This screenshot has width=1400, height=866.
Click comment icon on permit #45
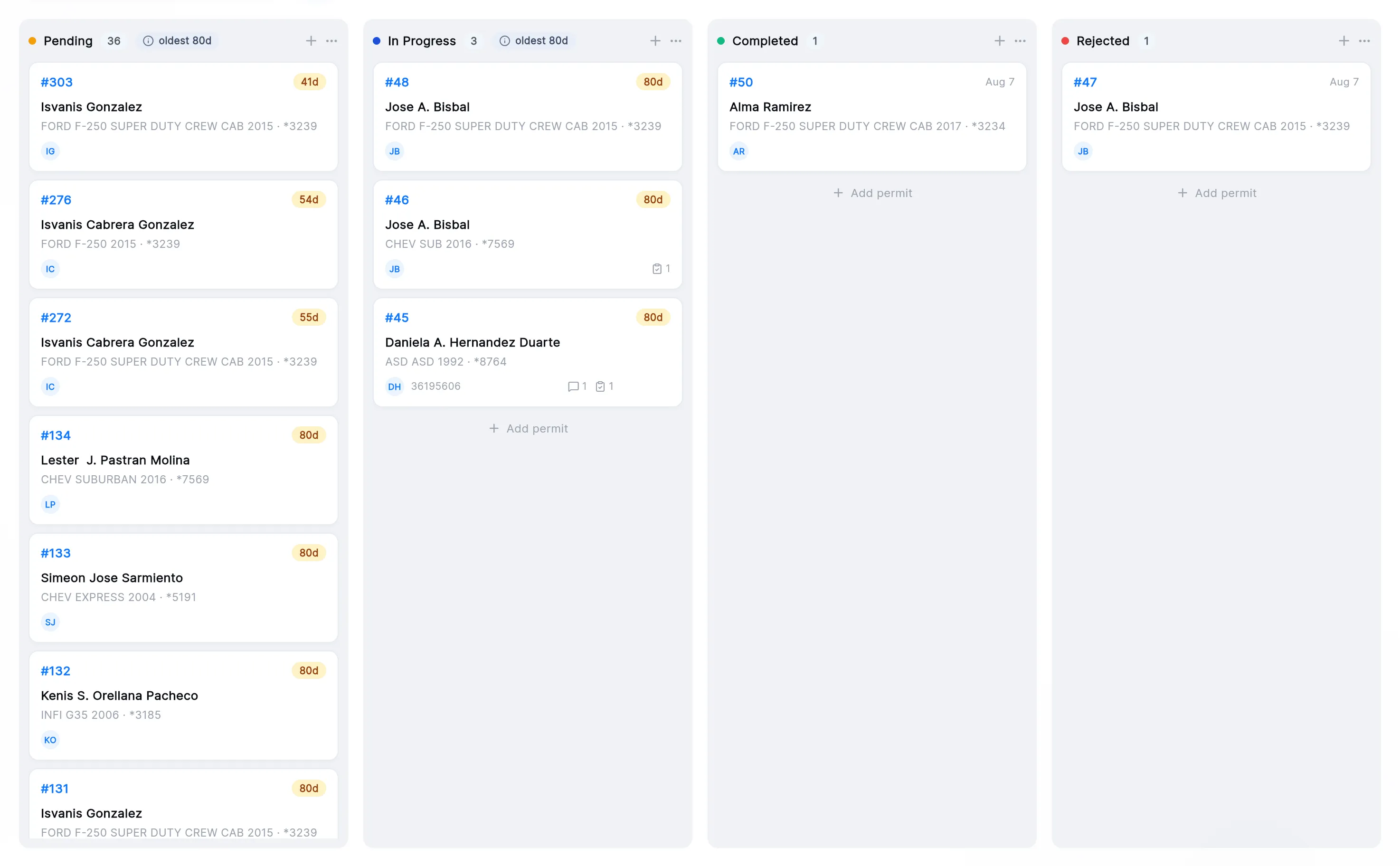pyautogui.click(x=573, y=386)
